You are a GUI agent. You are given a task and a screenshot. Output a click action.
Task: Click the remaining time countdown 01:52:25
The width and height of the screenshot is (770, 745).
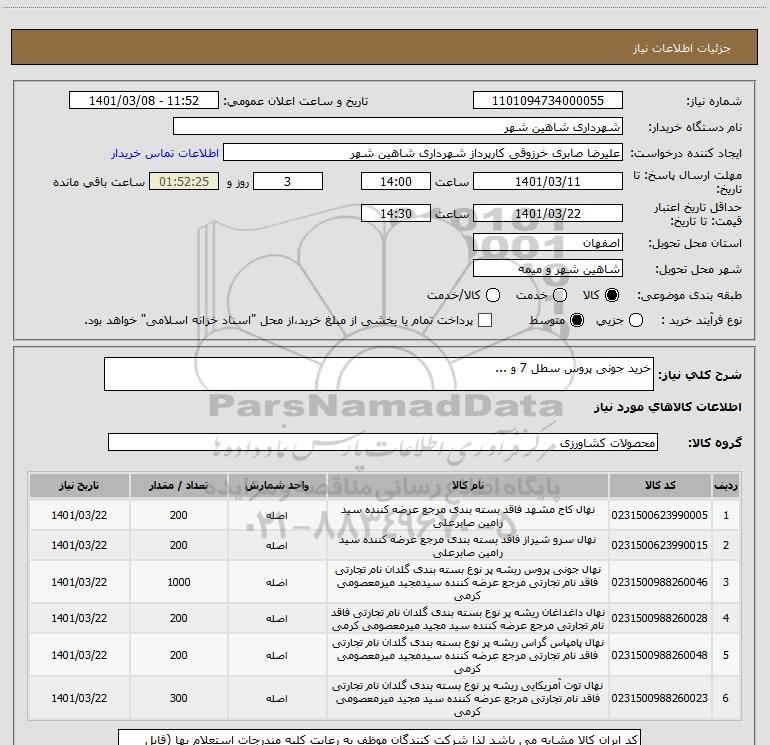pyautogui.click(x=184, y=181)
